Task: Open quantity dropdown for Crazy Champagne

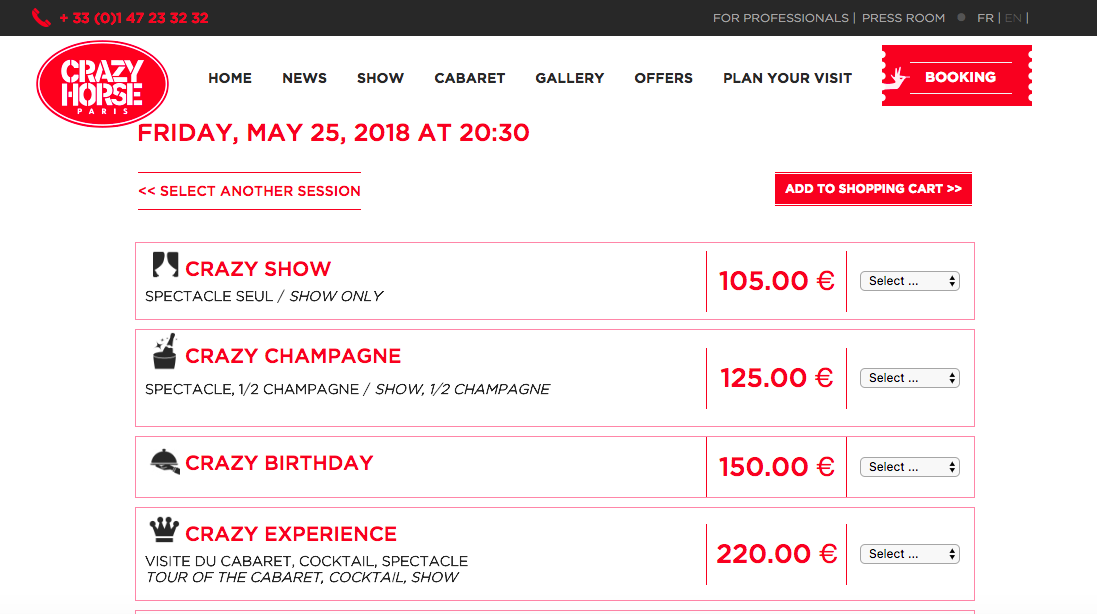Action: pyautogui.click(x=910, y=378)
